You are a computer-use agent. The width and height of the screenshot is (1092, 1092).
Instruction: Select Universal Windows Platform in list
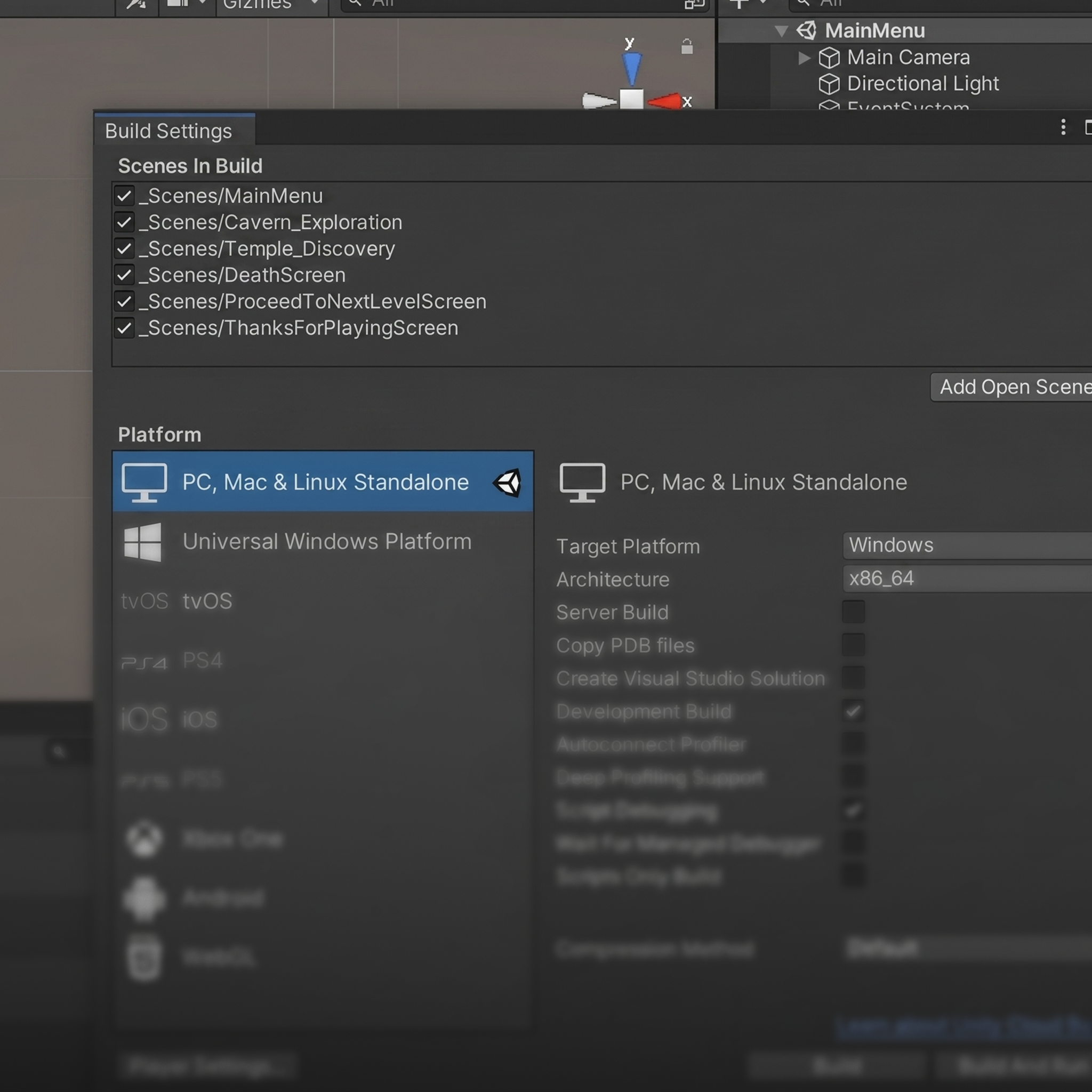tap(323, 542)
